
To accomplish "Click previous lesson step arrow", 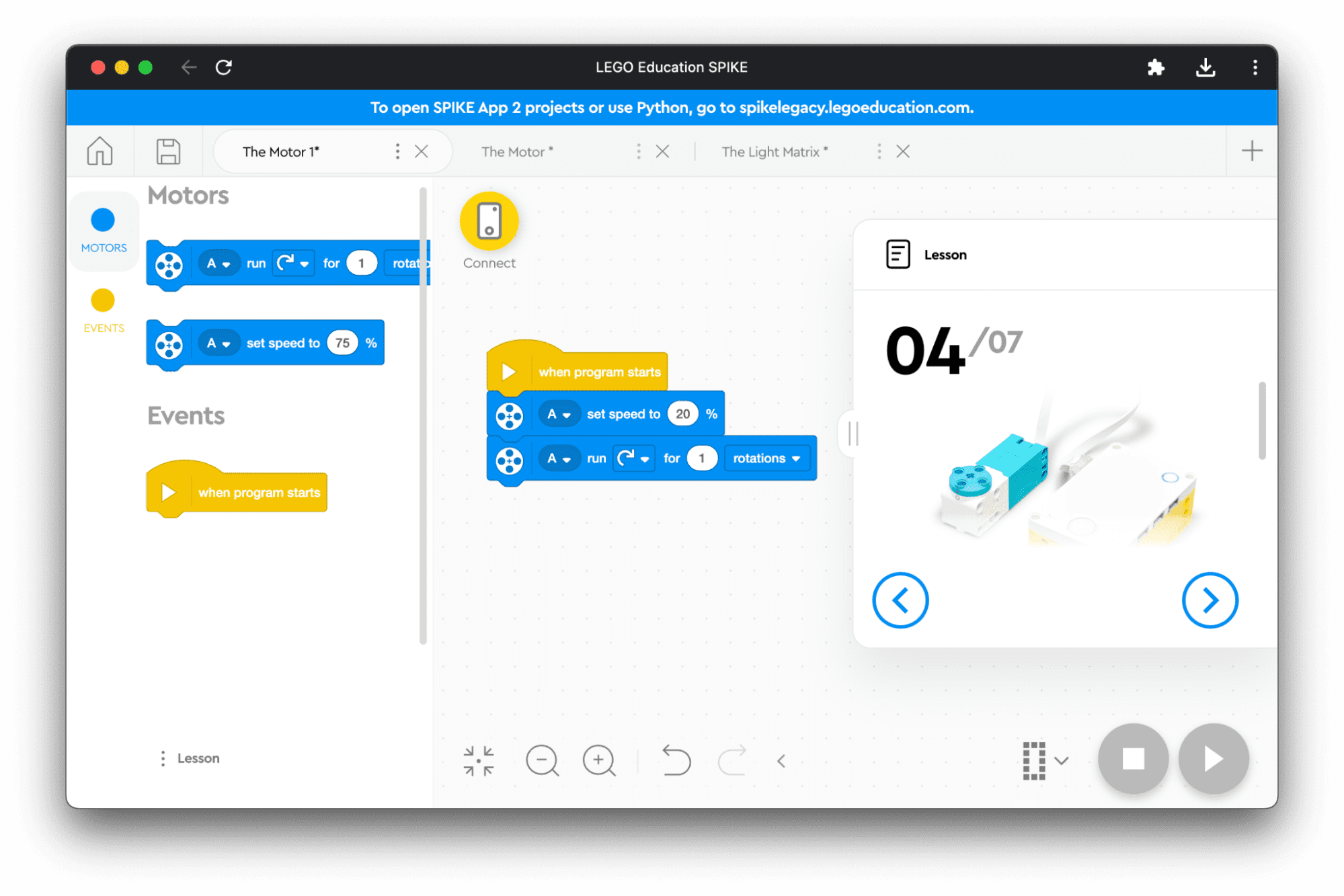I will [x=900, y=600].
